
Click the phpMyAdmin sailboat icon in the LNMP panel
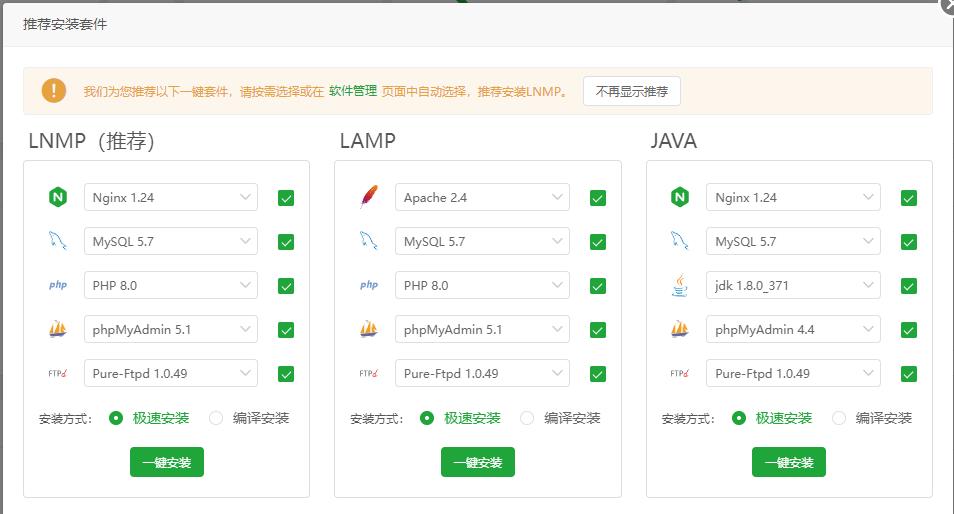coord(58,329)
